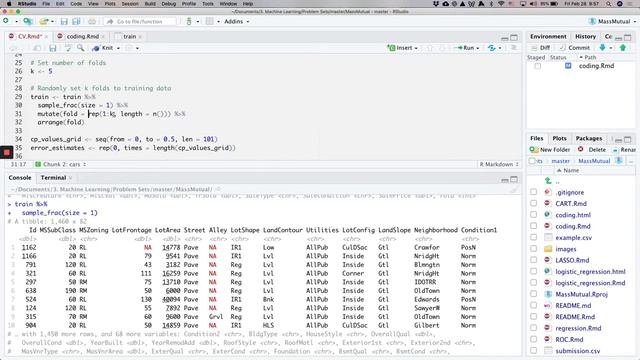Switch to the History tab

(585, 36)
